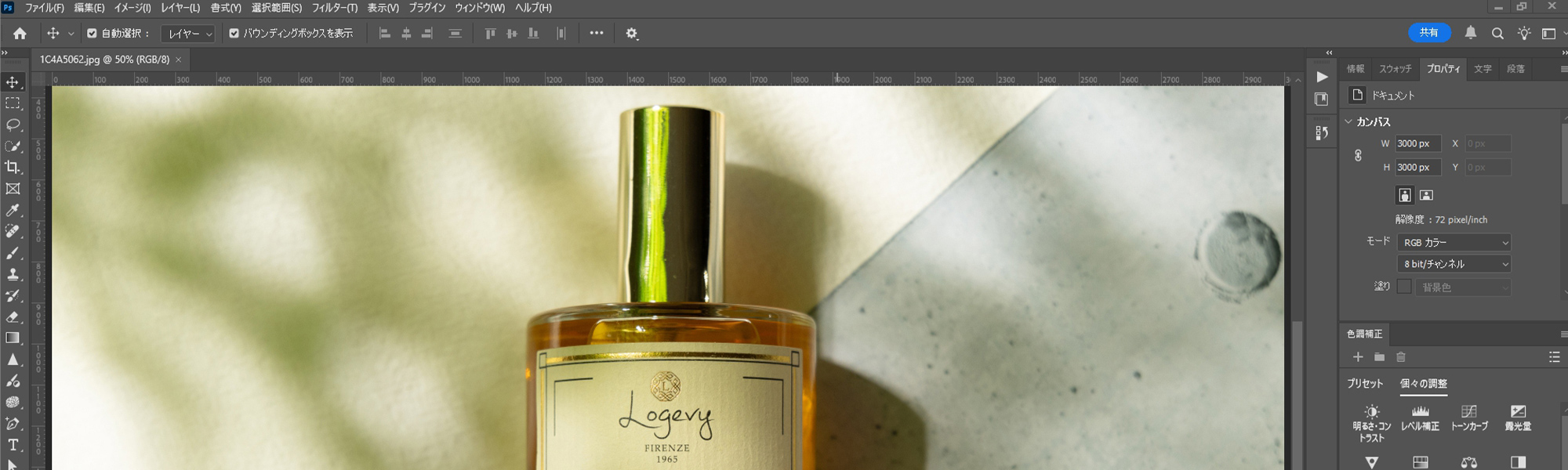1568x470 pixels.
Task: Click the 共有 share button
Action: click(x=1429, y=33)
